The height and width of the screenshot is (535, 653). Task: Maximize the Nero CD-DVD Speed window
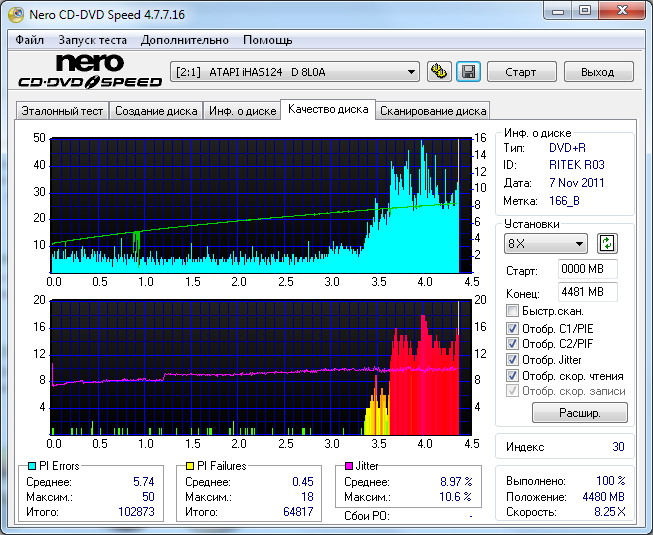pos(585,10)
